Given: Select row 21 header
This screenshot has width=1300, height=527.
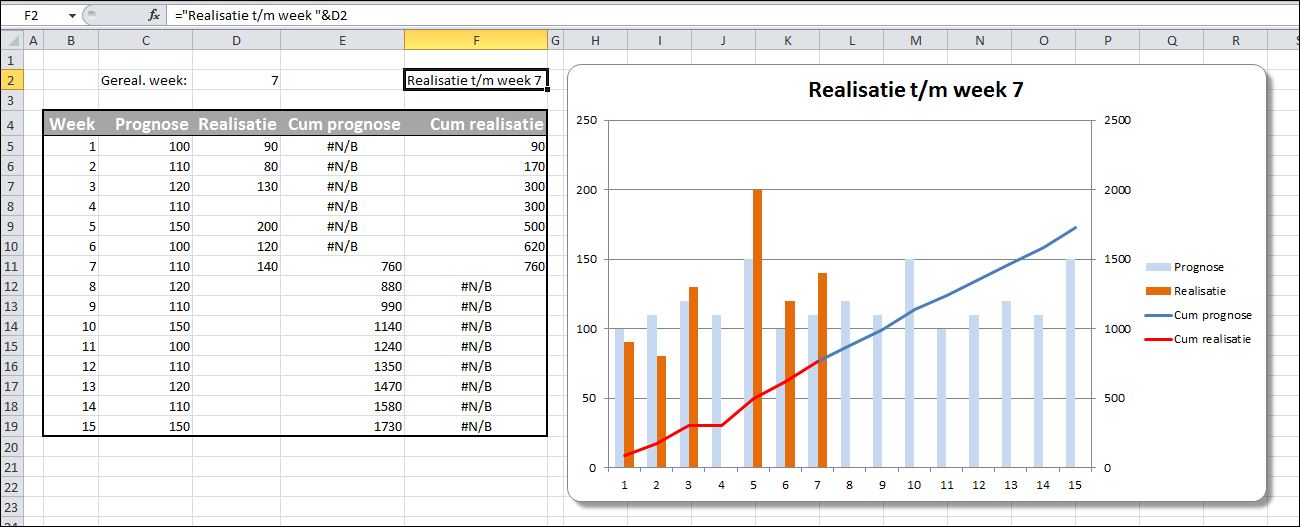Looking at the screenshot, I should coord(10,467).
